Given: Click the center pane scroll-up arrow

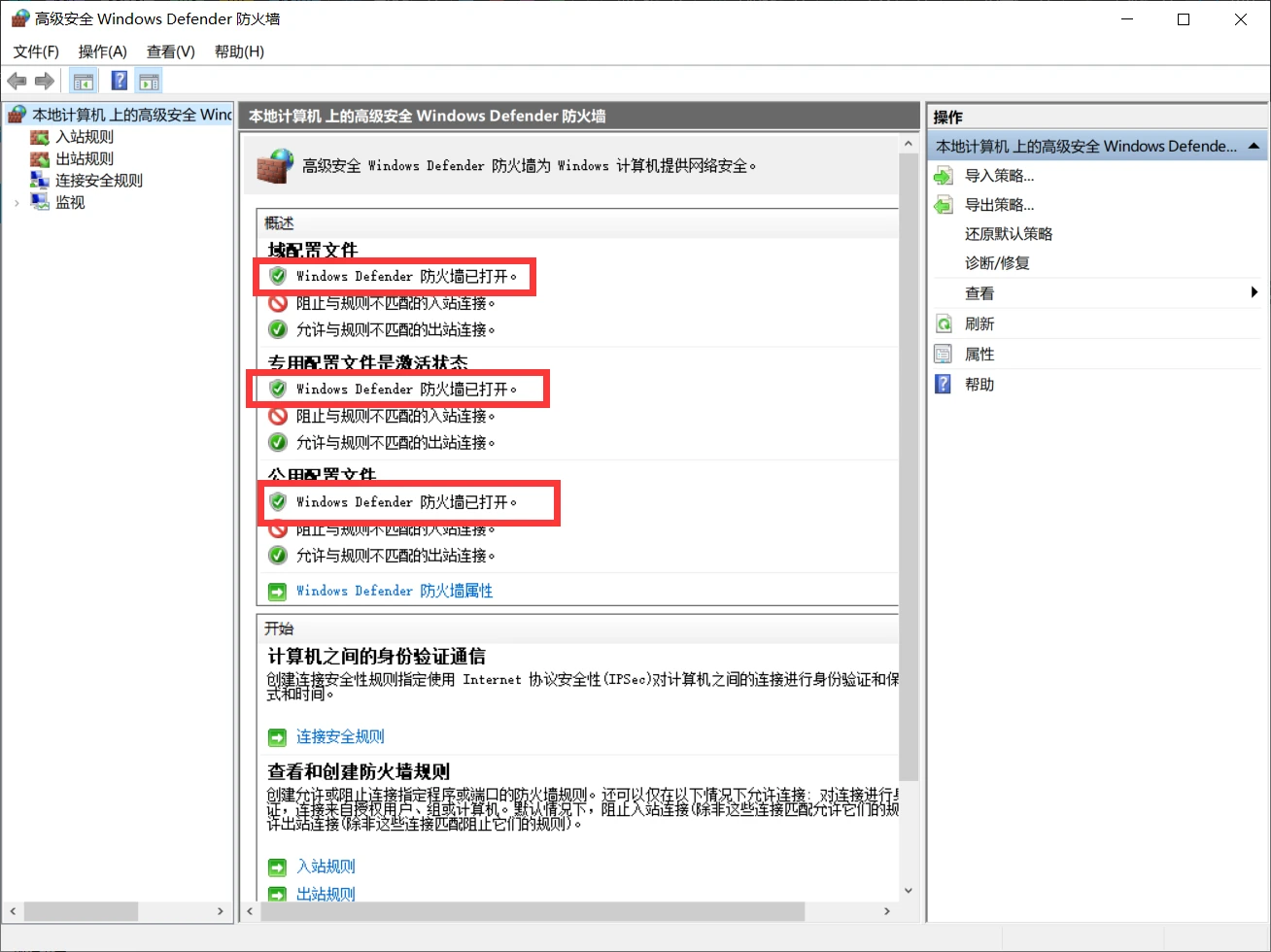Looking at the screenshot, I should pos(909,144).
